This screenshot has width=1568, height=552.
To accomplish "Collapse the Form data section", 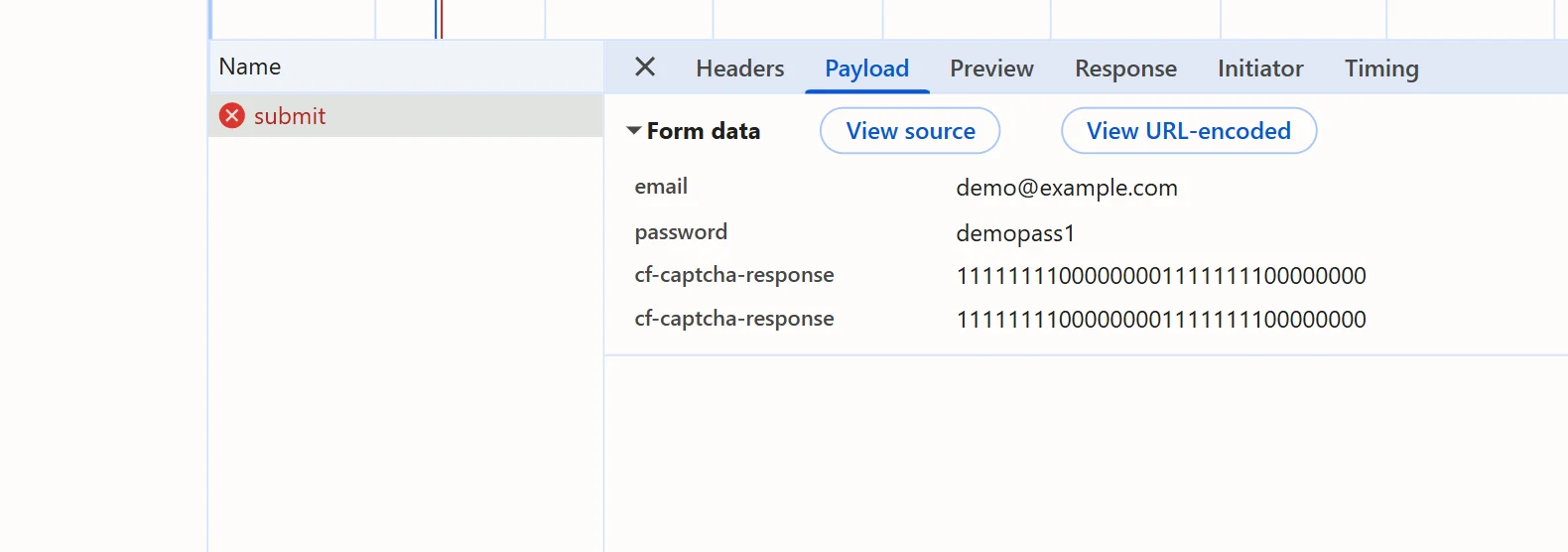I will (x=633, y=130).
